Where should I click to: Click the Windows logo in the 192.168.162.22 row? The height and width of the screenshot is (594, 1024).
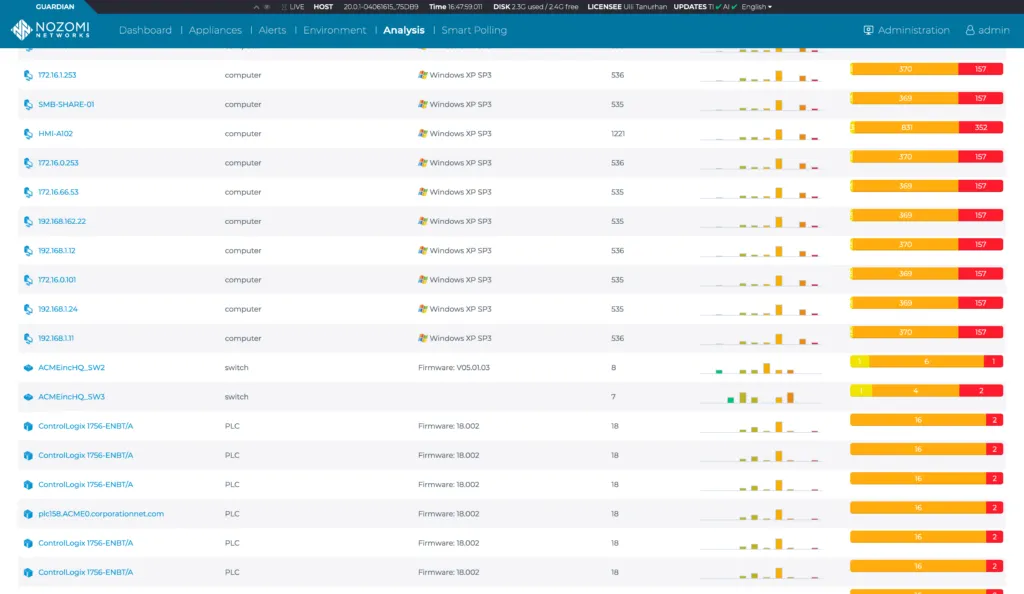(x=423, y=221)
